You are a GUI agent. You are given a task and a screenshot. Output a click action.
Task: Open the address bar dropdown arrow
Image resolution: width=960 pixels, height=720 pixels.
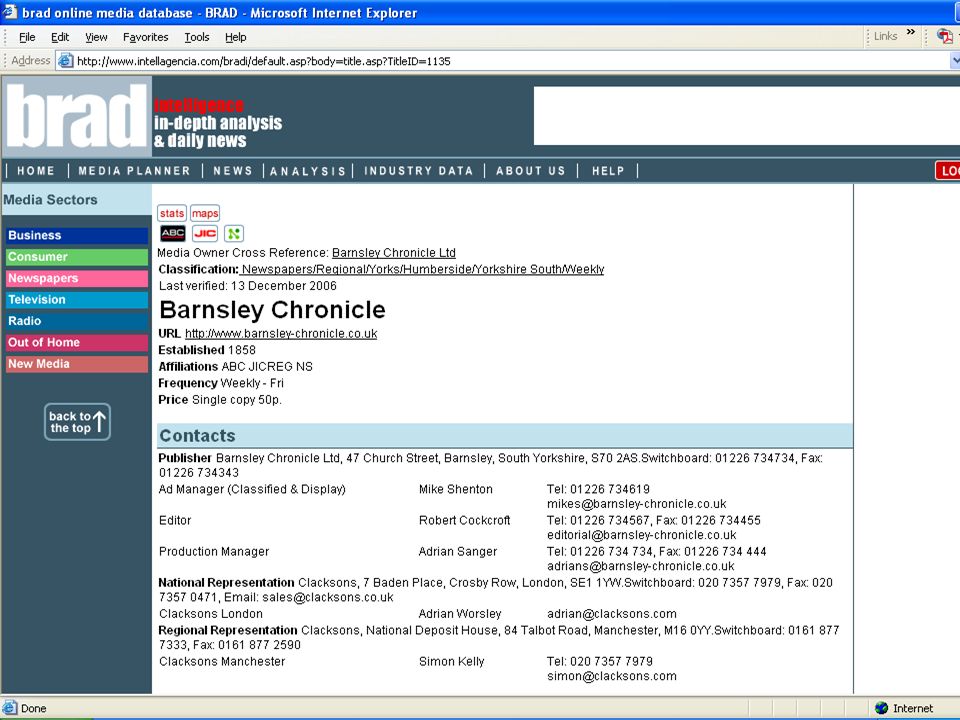[x=955, y=61]
